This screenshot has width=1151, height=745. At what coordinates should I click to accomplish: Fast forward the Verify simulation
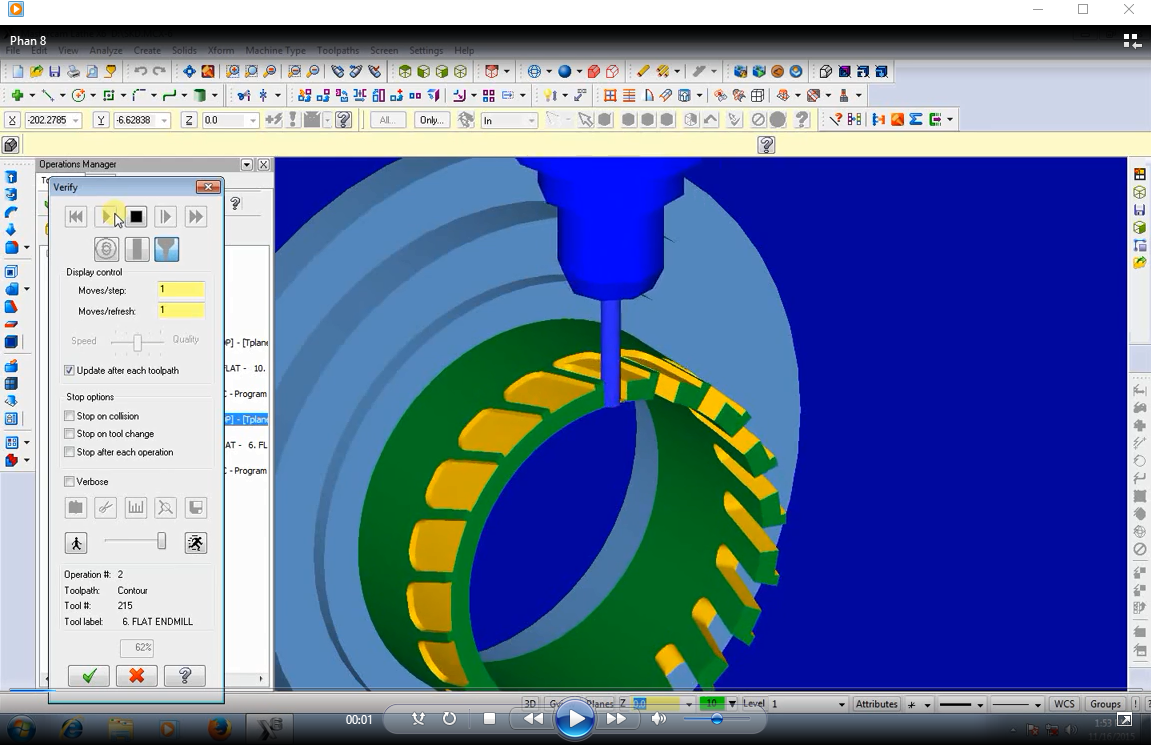195,217
